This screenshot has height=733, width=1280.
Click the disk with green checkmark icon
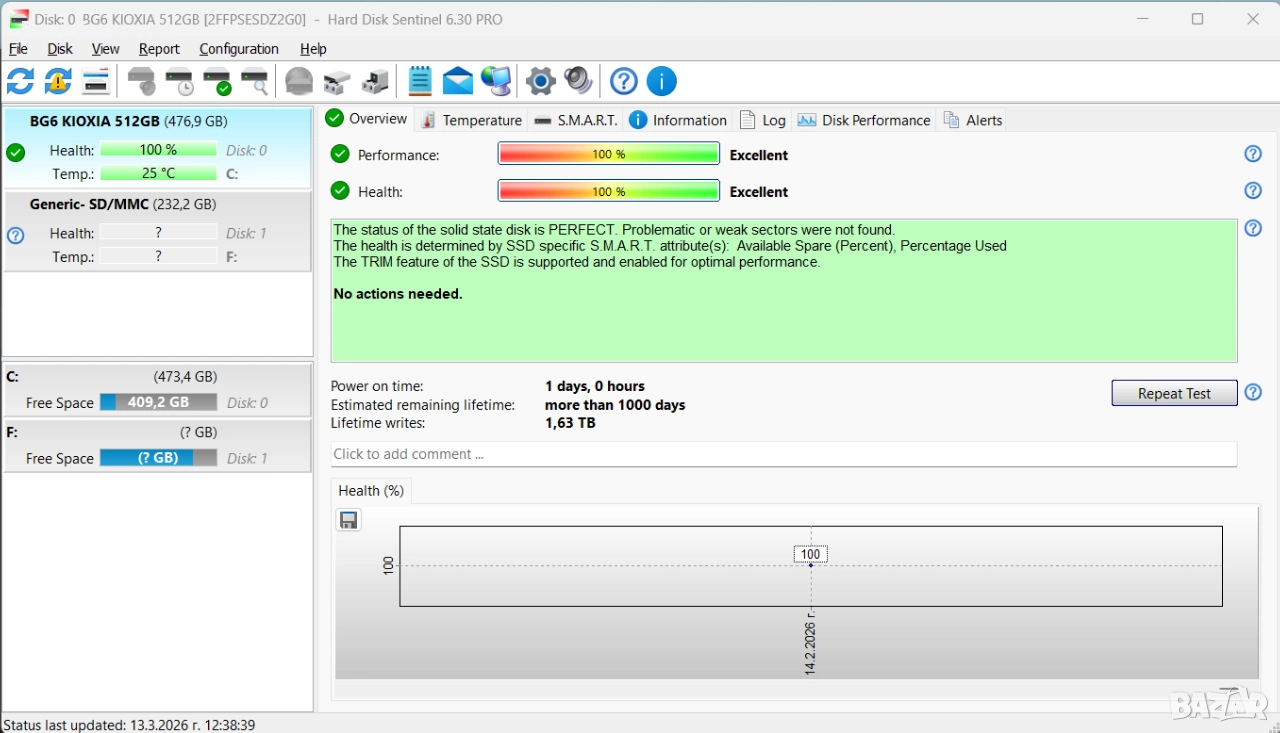218,81
